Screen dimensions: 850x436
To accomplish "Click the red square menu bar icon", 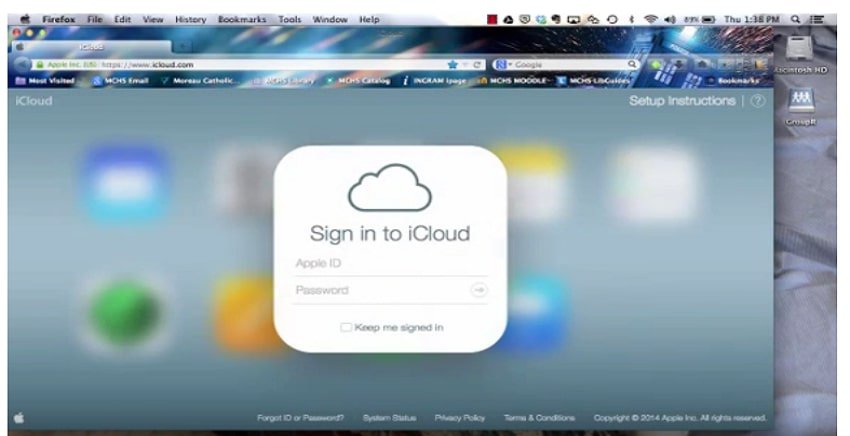I will [x=492, y=20].
